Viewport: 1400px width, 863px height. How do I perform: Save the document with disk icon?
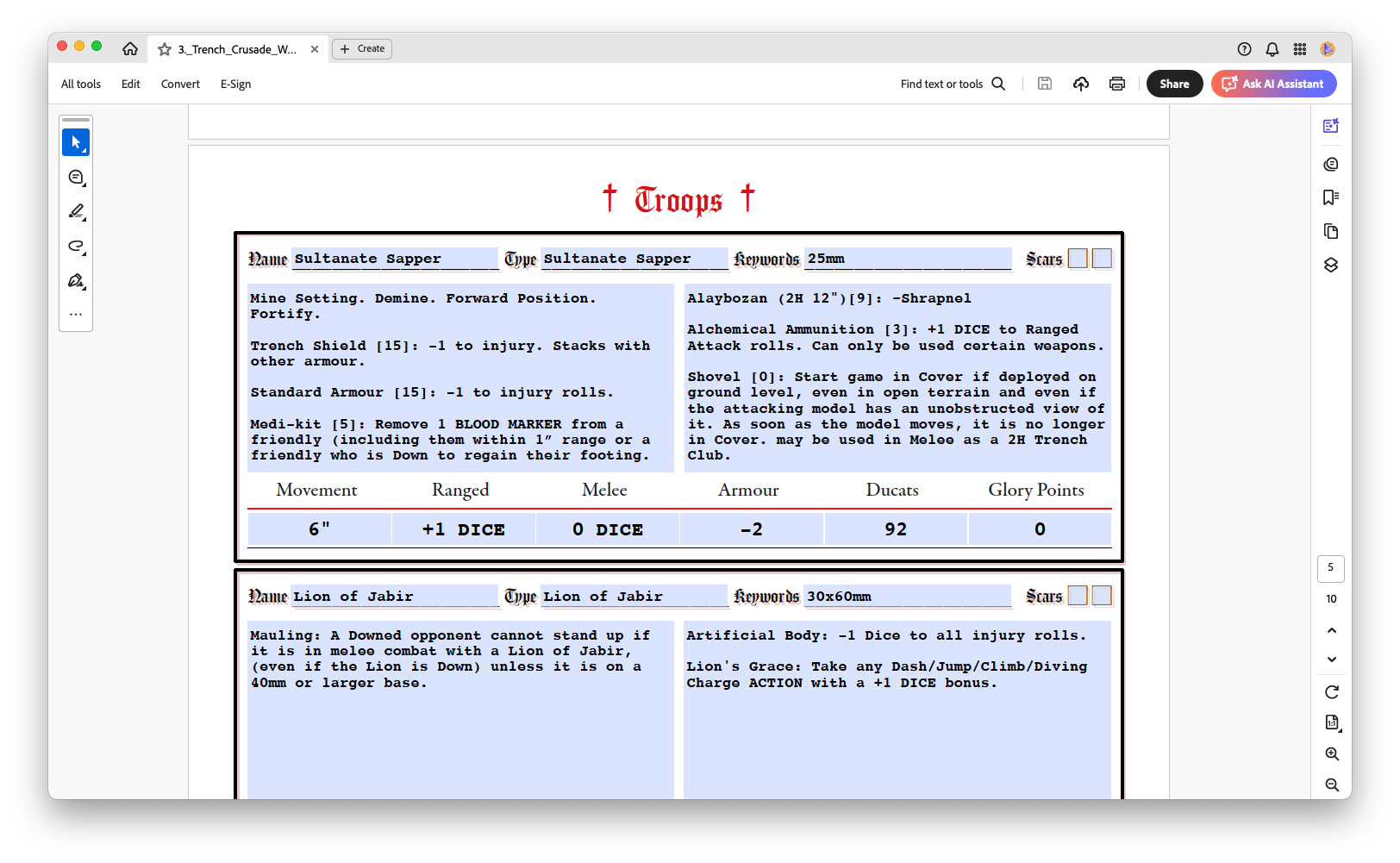coord(1045,84)
